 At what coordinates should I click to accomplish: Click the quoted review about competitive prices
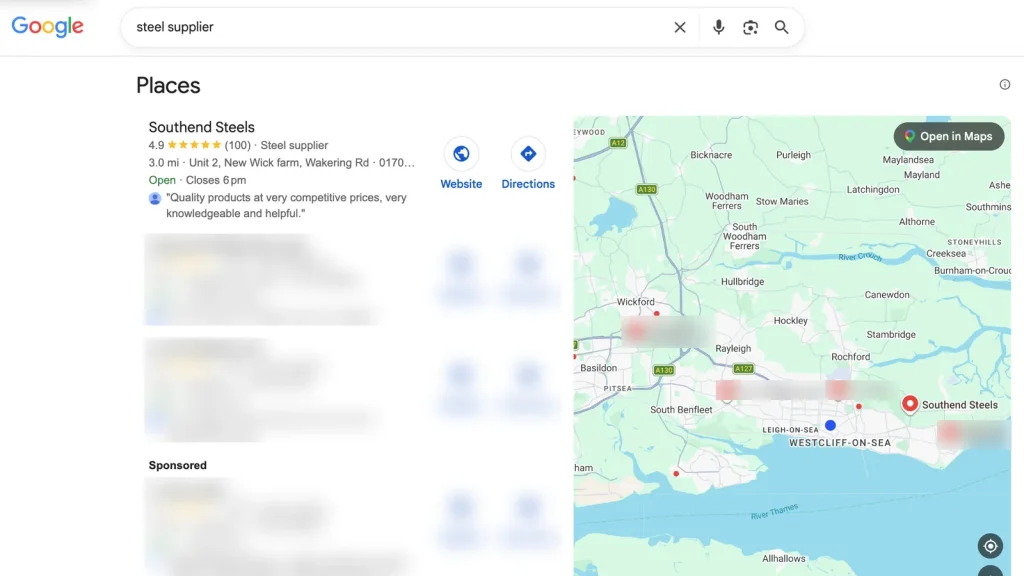pos(286,205)
